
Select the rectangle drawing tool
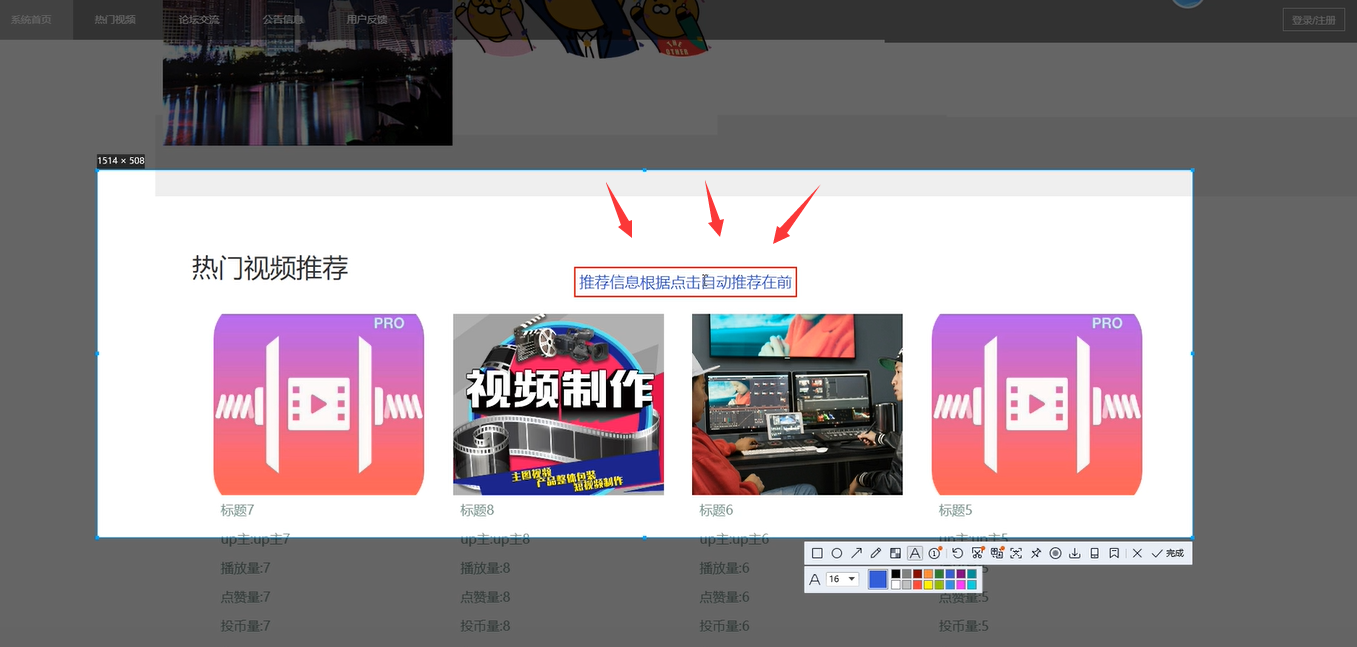pyautogui.click(x=817, y=553)
